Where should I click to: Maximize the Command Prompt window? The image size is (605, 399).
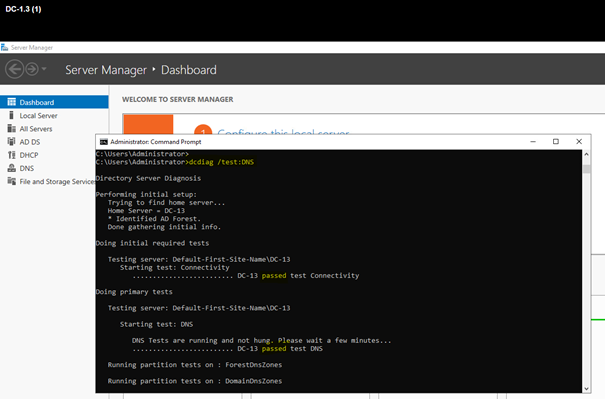pyautogui.click(x=556, y=142)
